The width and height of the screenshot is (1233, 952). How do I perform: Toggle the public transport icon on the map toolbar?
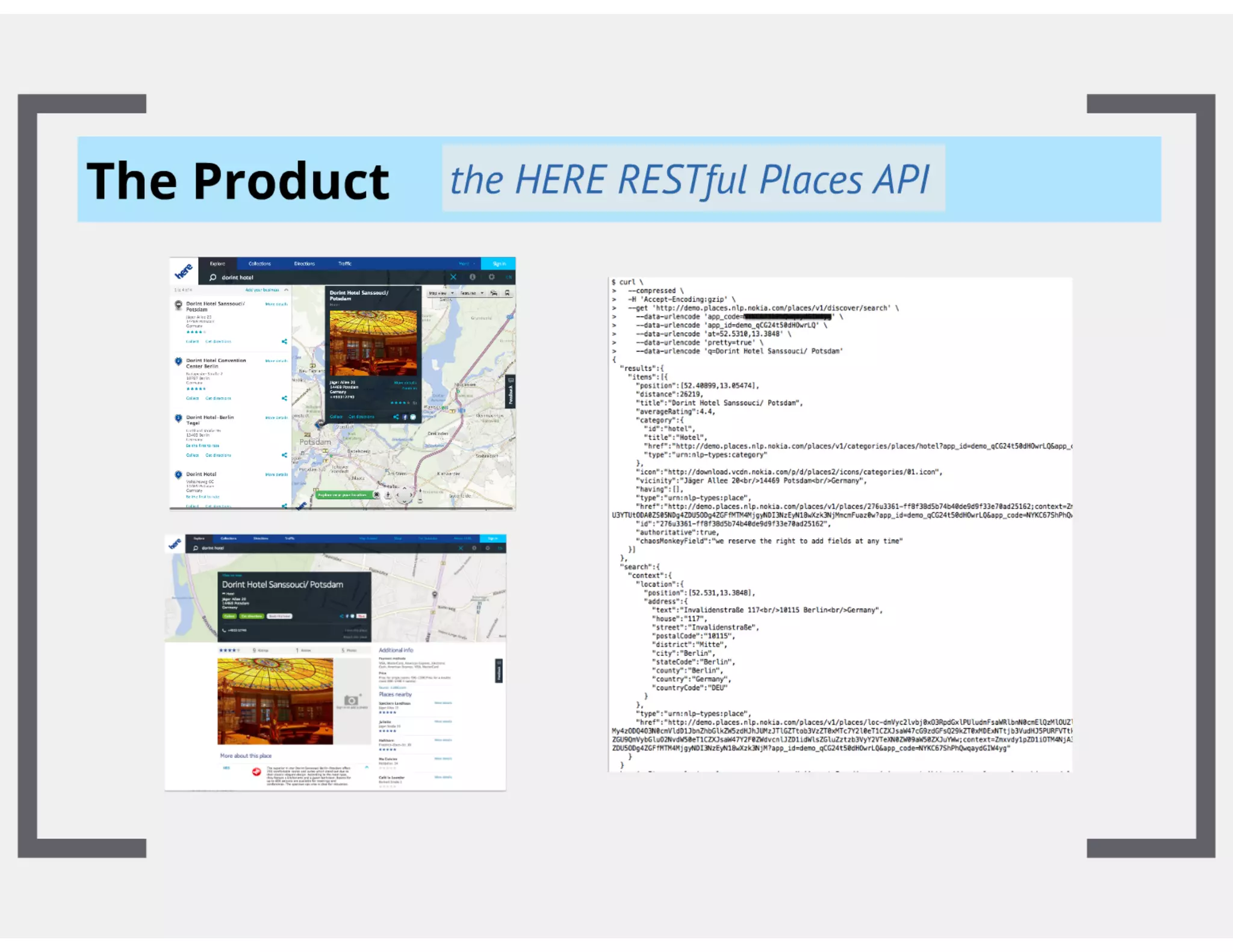coord(507,293)
